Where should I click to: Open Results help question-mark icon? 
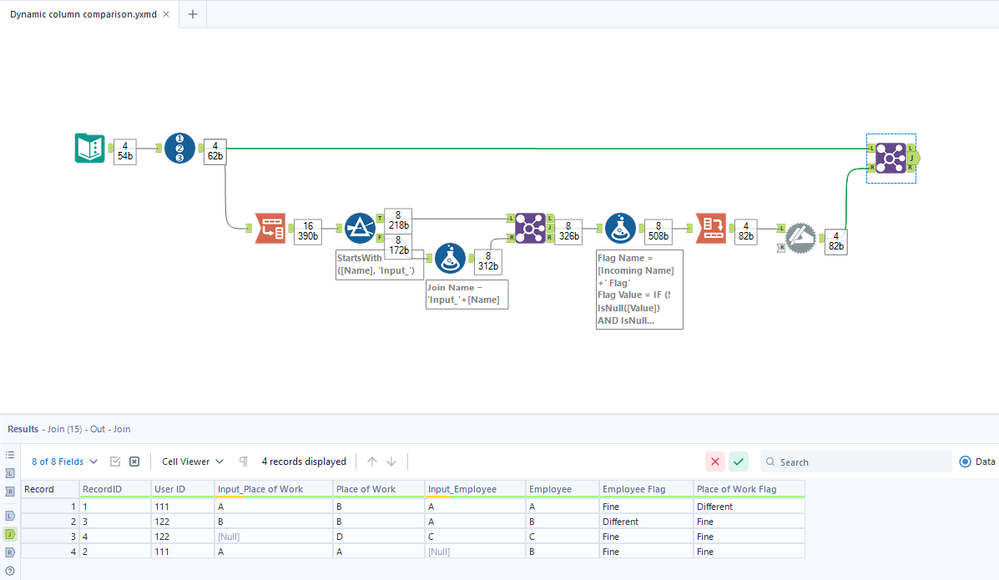click(x=10, y=571)
